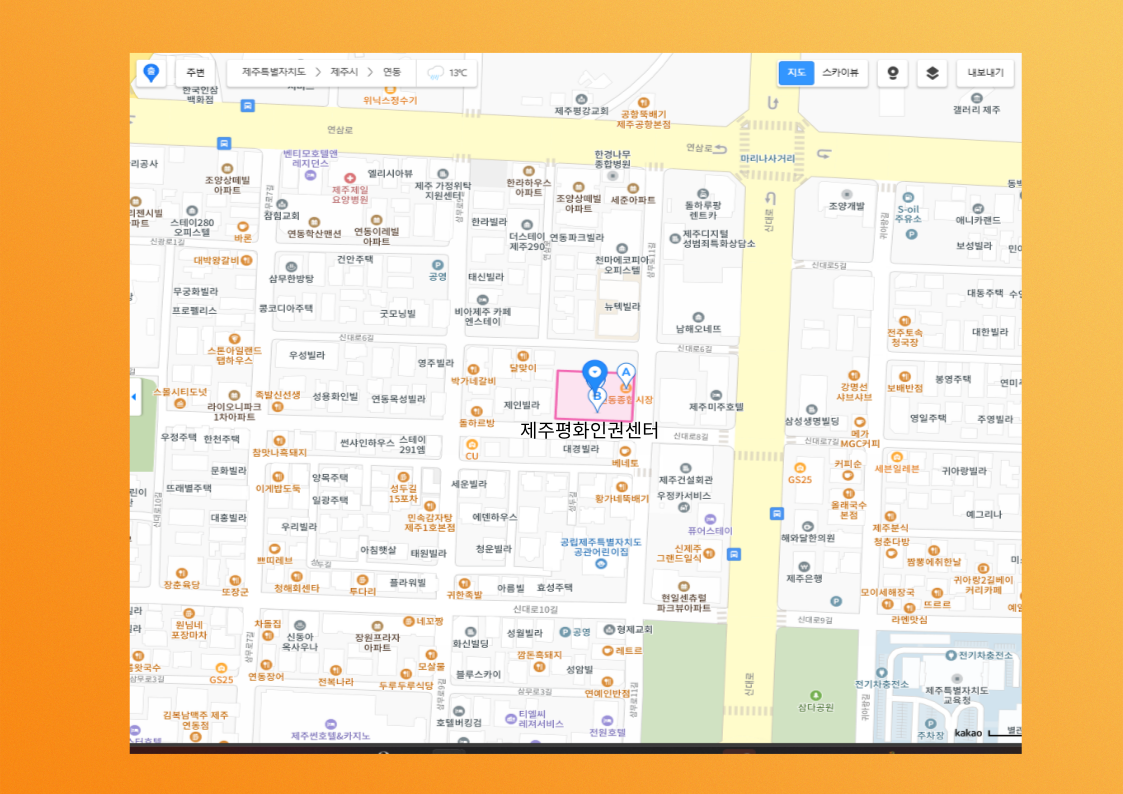Open the 제주시 city selector
The width and height of the screenshot is (1123, 794).
coord(344,72)
